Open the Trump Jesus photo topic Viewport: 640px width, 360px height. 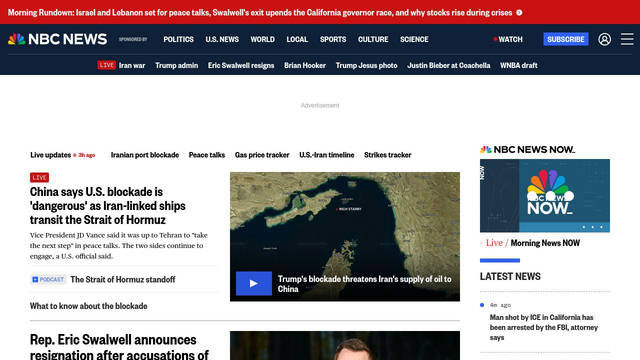(x=366, y=65)
